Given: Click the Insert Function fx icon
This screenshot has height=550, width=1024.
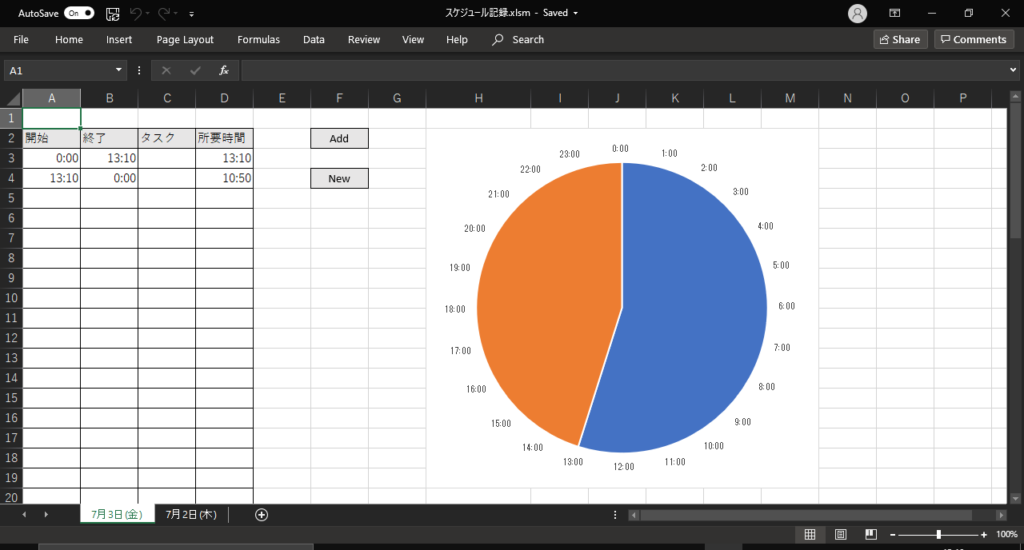Looking at the screenshot, I should [224, 70].
